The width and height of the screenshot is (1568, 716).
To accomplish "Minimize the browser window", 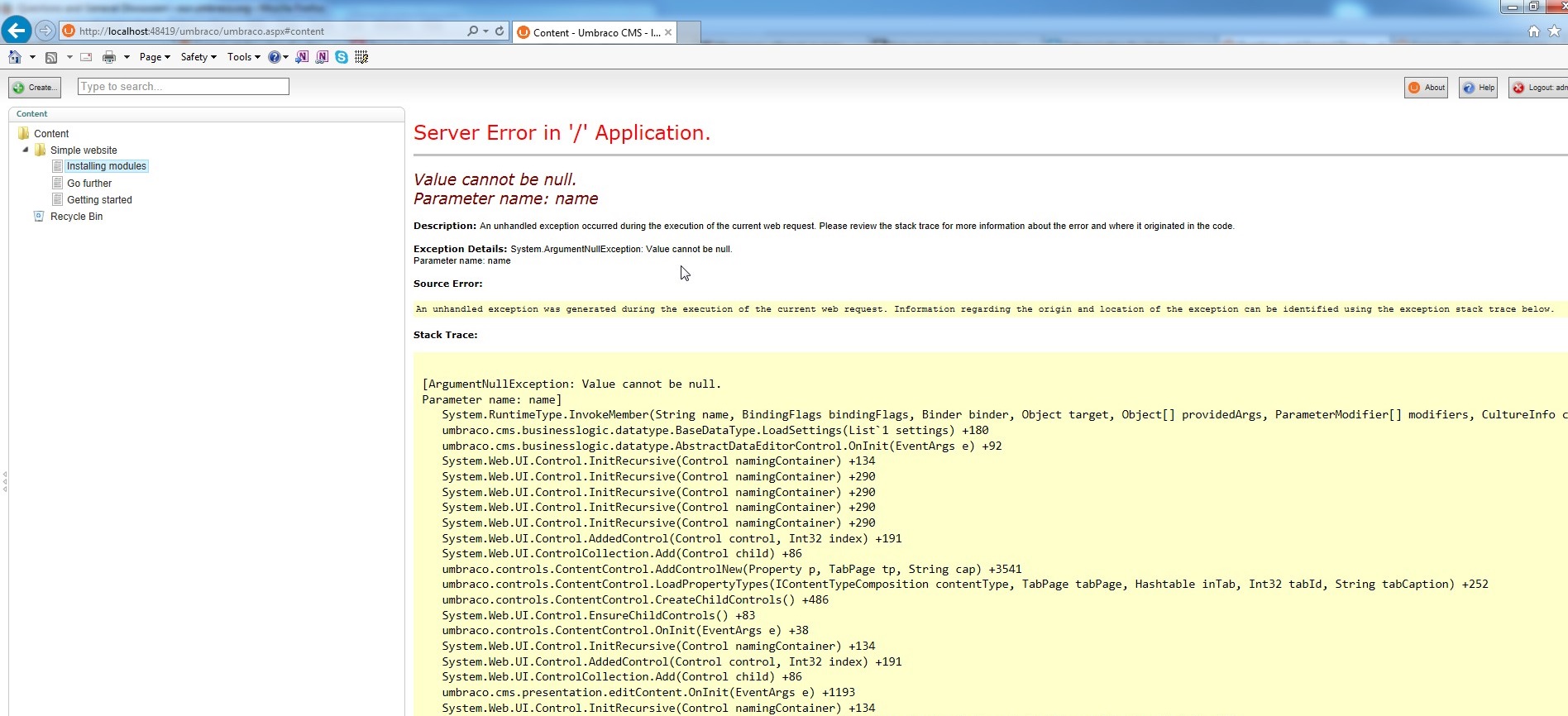I will [x=1512, y=7].
